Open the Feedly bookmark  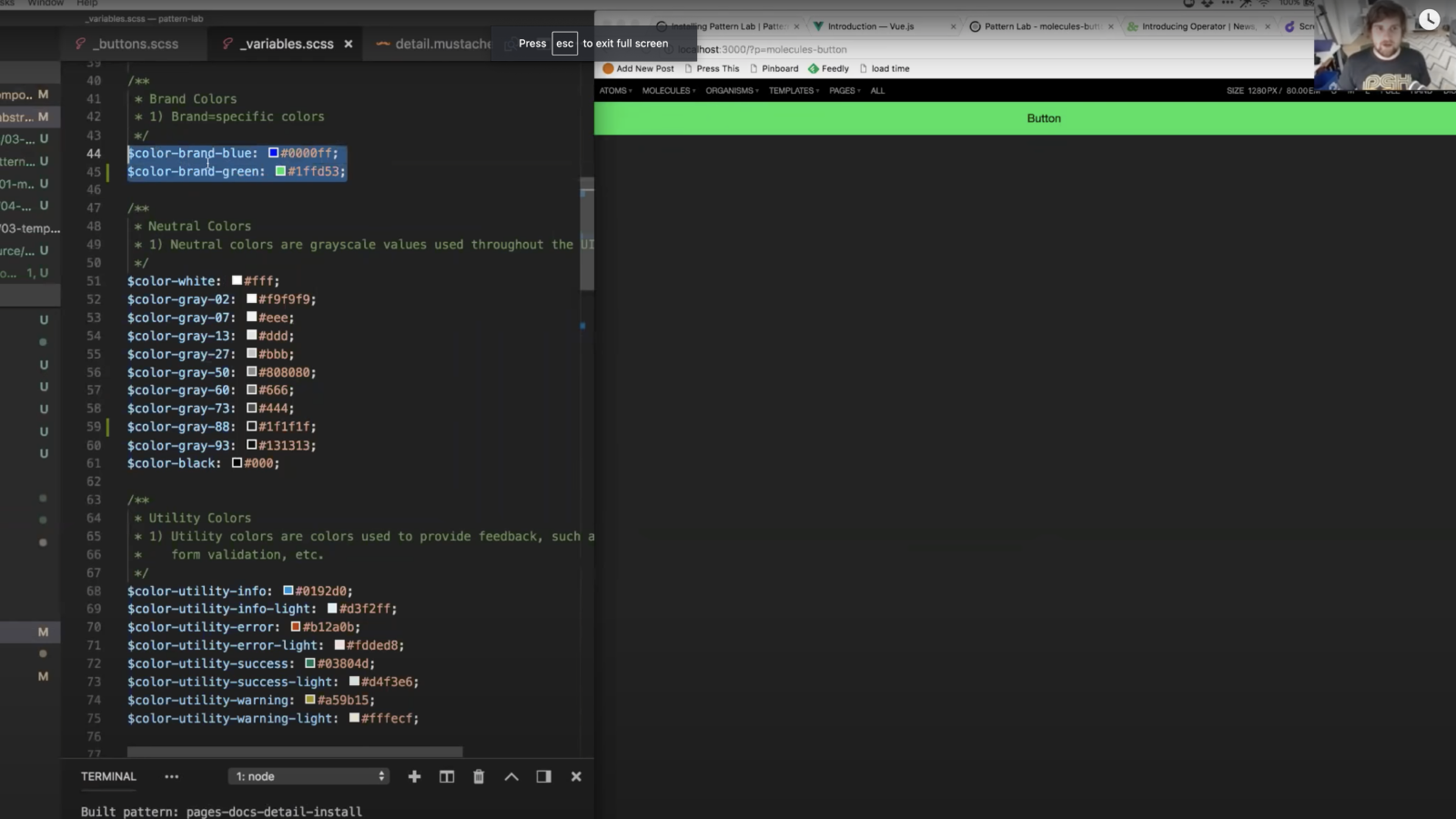pos(828,68)
